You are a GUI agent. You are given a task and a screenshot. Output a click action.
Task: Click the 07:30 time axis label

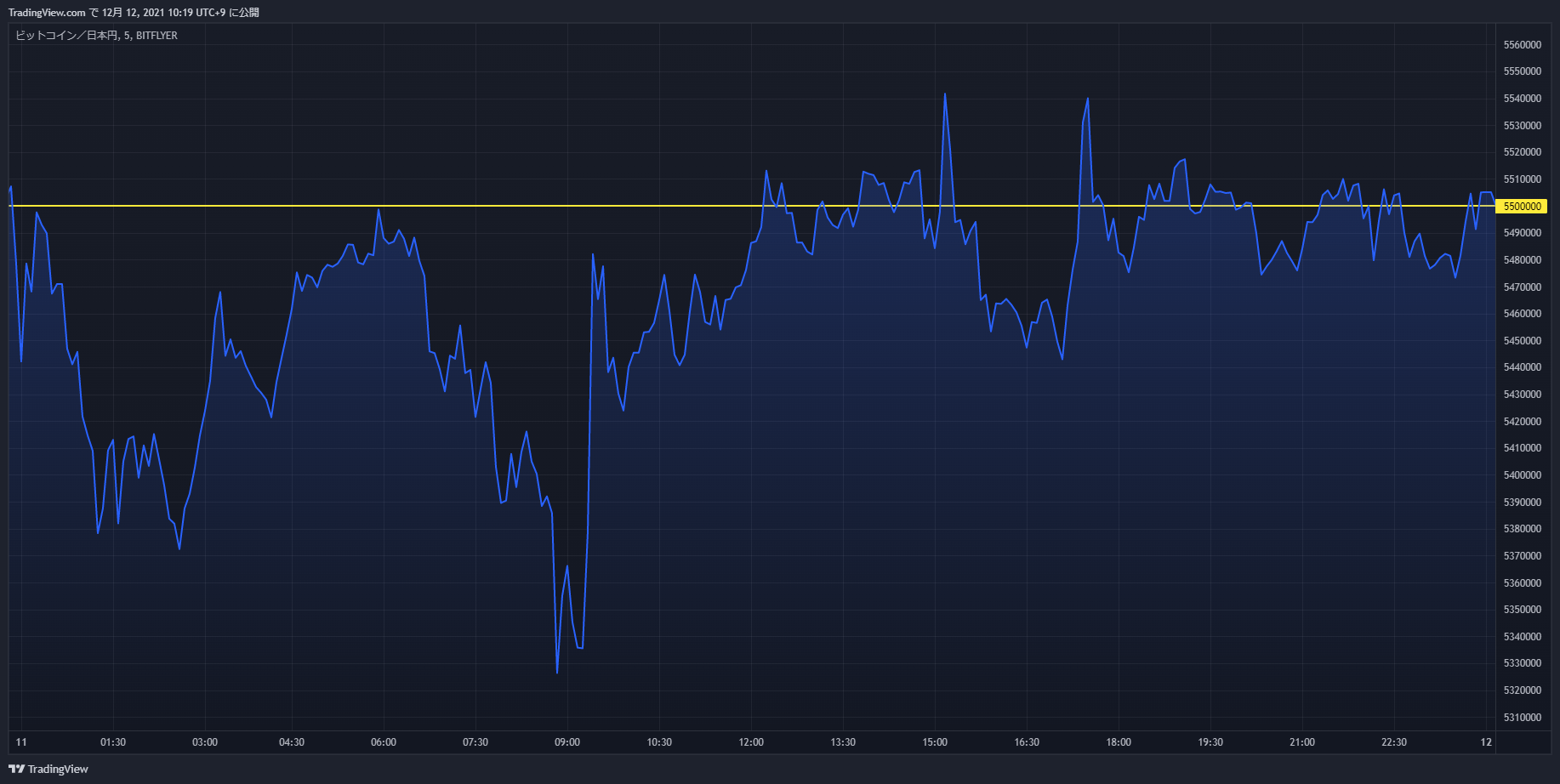tap(475, 742)
